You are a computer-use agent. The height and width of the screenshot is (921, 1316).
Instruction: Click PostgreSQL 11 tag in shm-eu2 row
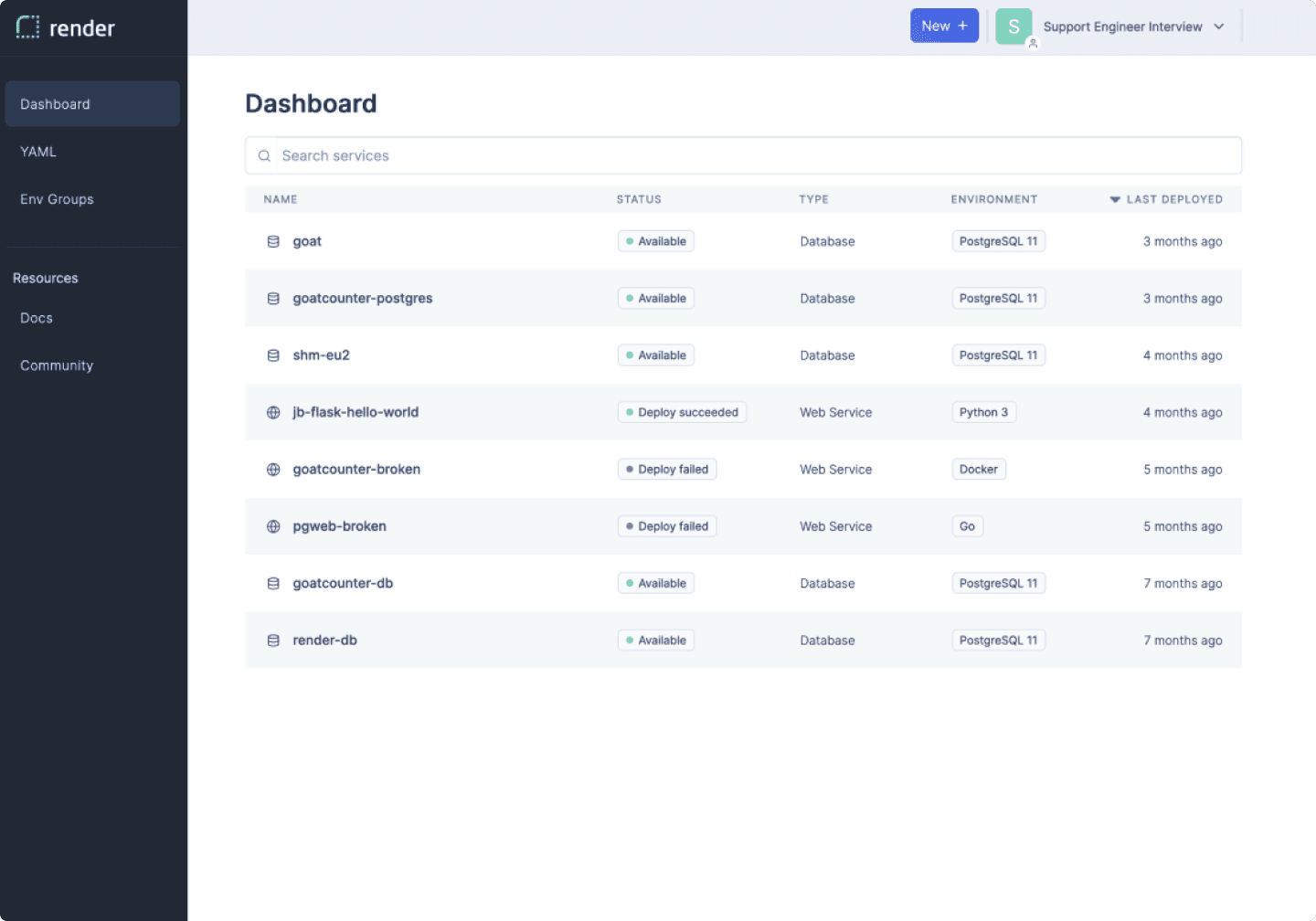point(999,355)
